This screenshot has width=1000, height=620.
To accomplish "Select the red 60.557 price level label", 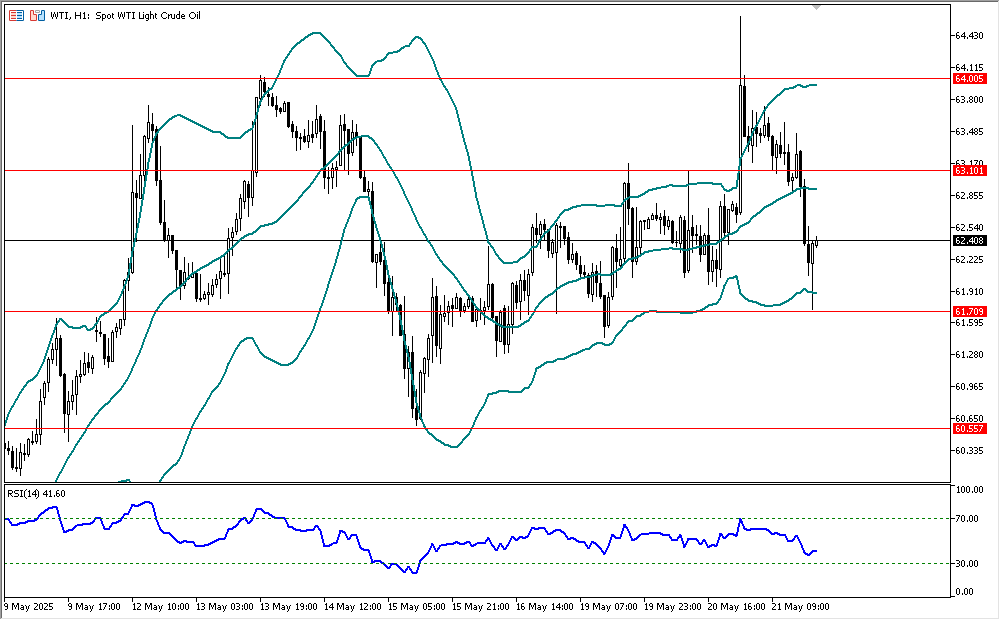I will coord(969,429).
